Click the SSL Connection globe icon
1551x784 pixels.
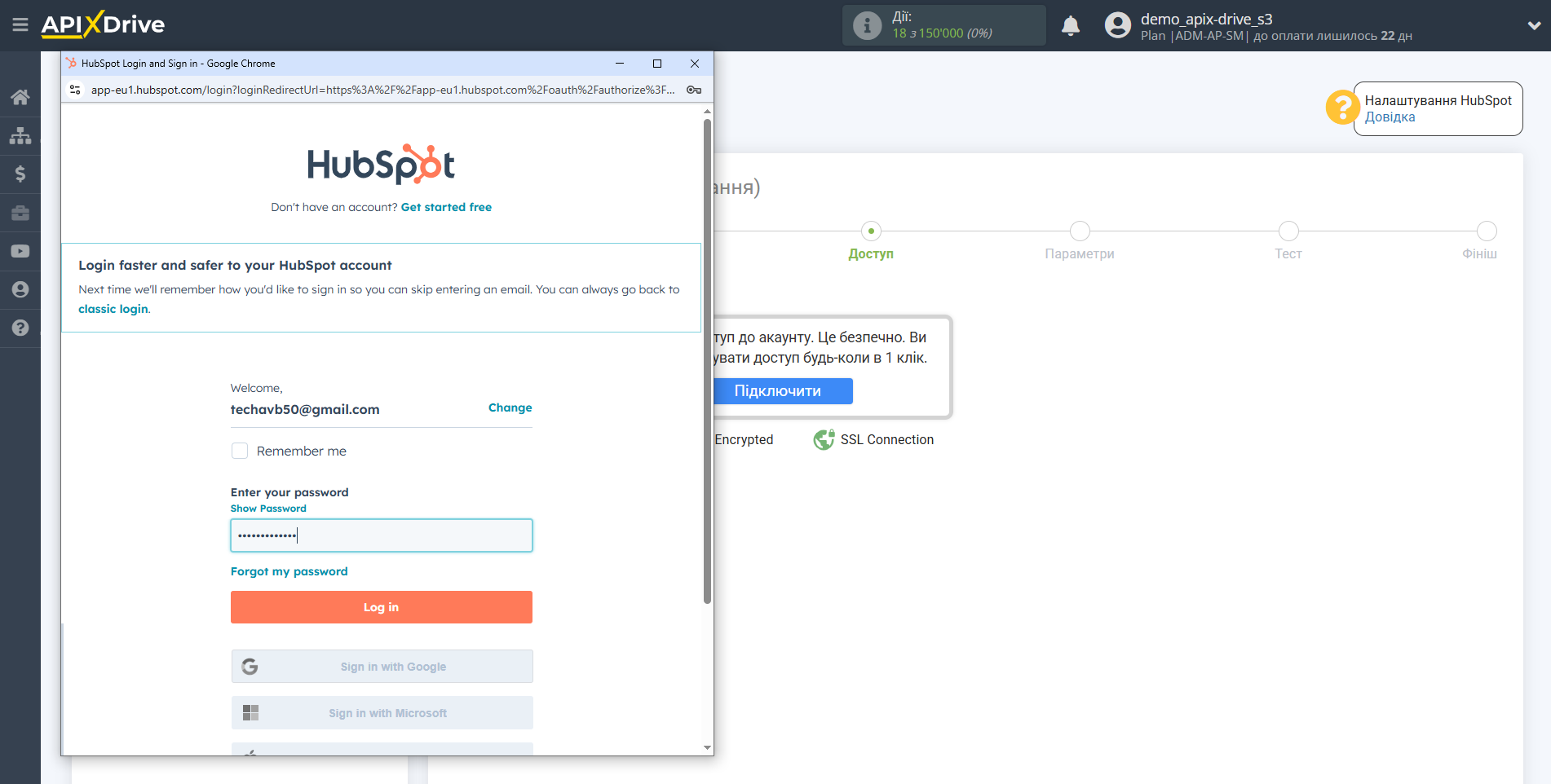coord(824,439)
